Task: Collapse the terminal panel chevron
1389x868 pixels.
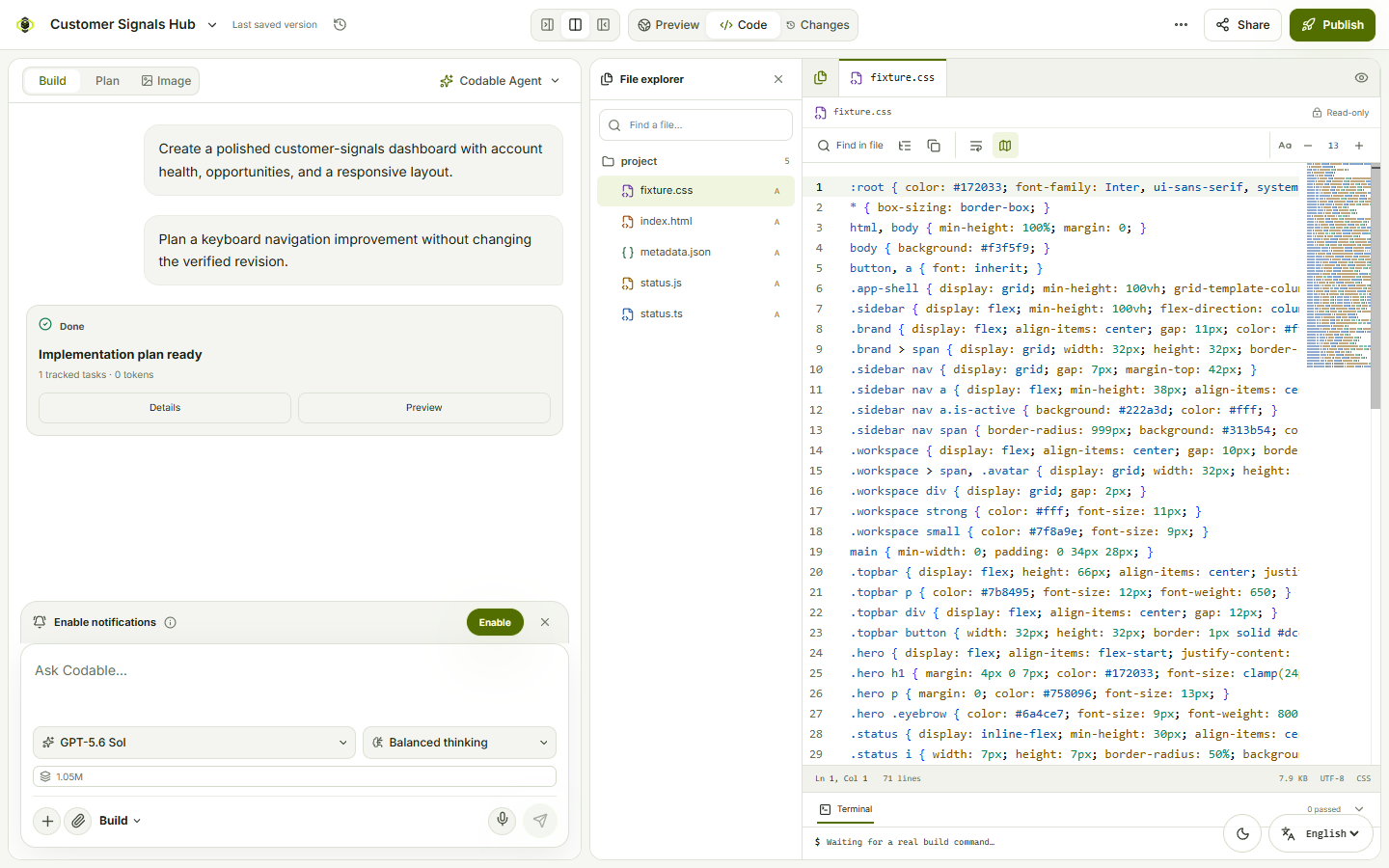Action: (1359, 809)
